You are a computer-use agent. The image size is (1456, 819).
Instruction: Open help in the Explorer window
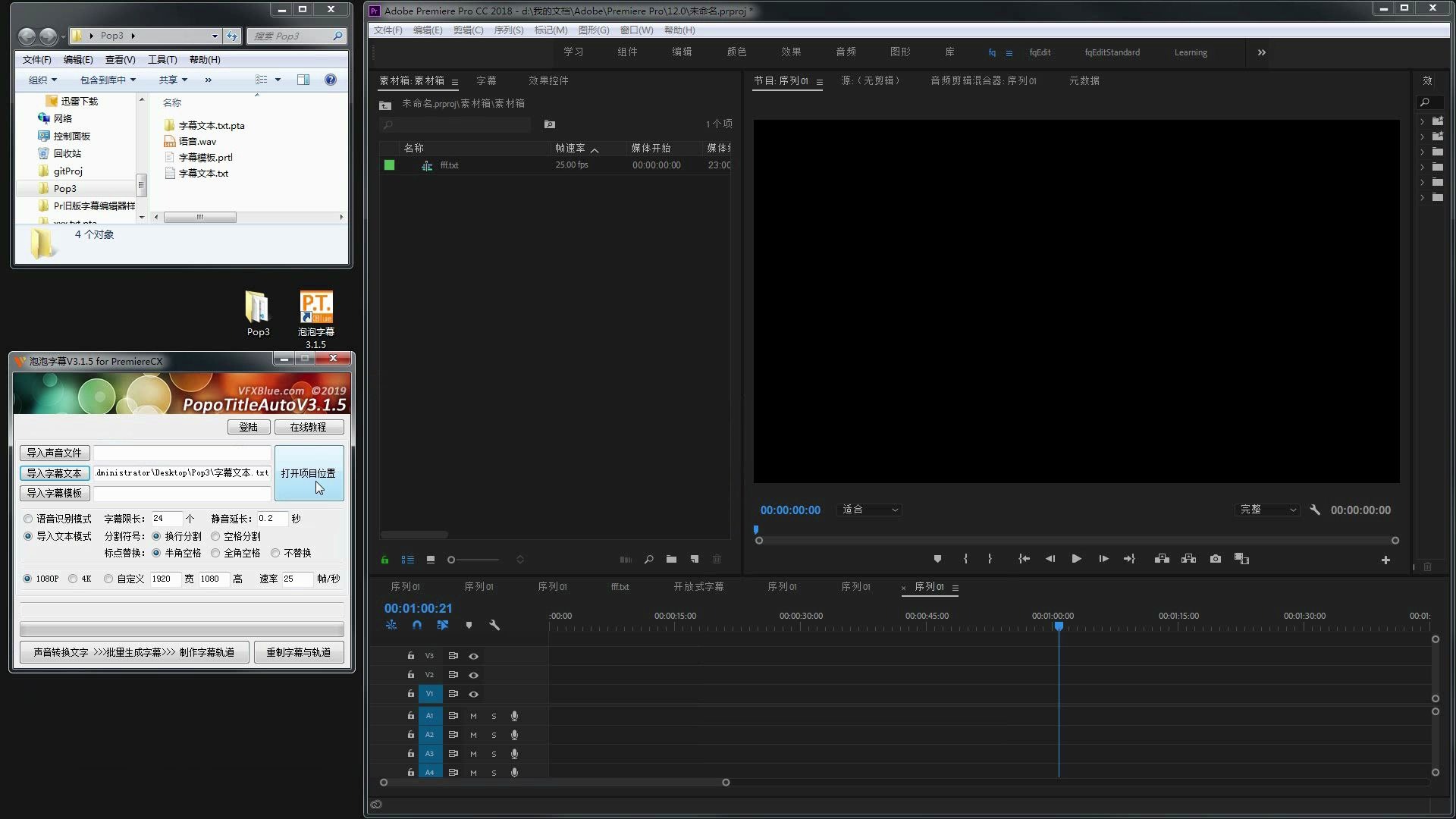click(330, 80)
